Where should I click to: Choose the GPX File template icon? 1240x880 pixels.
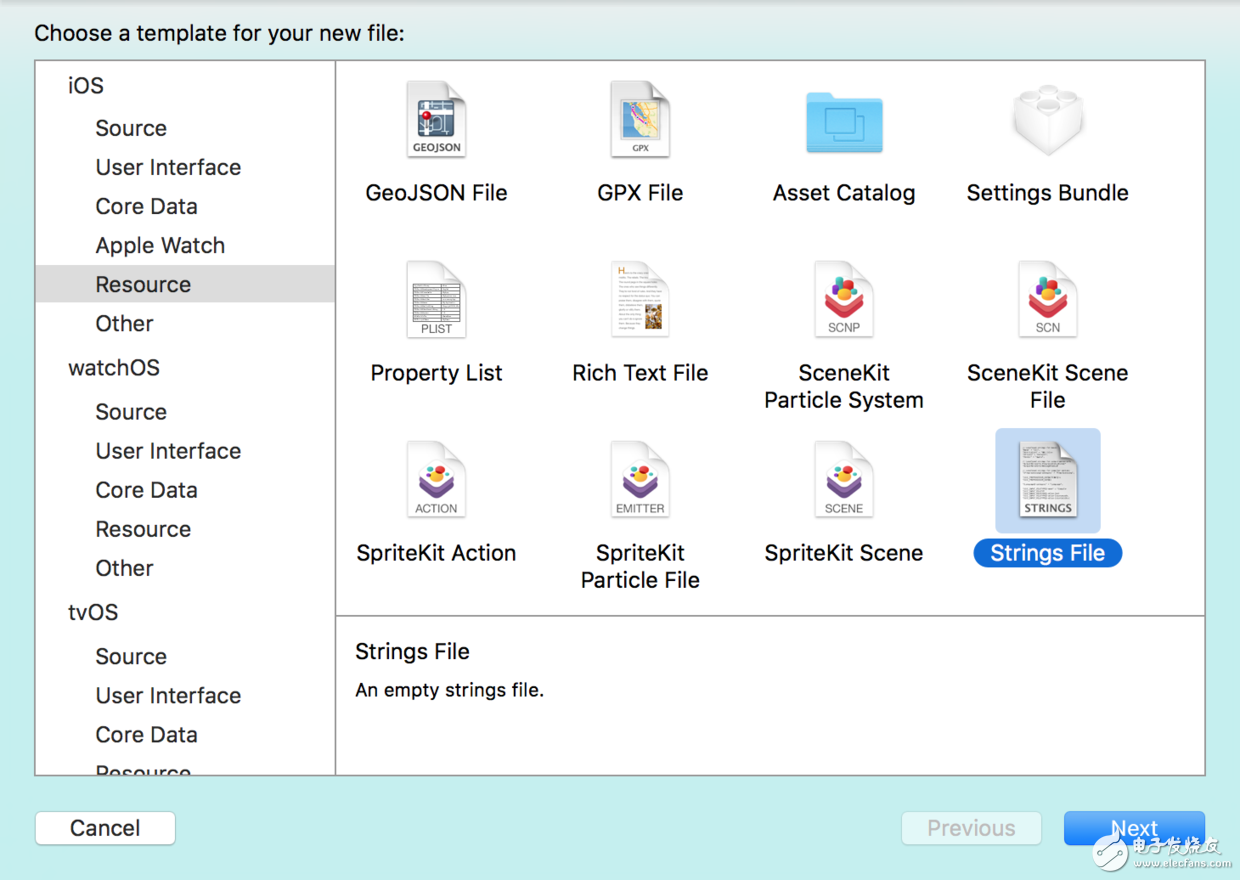coord(640,120)
